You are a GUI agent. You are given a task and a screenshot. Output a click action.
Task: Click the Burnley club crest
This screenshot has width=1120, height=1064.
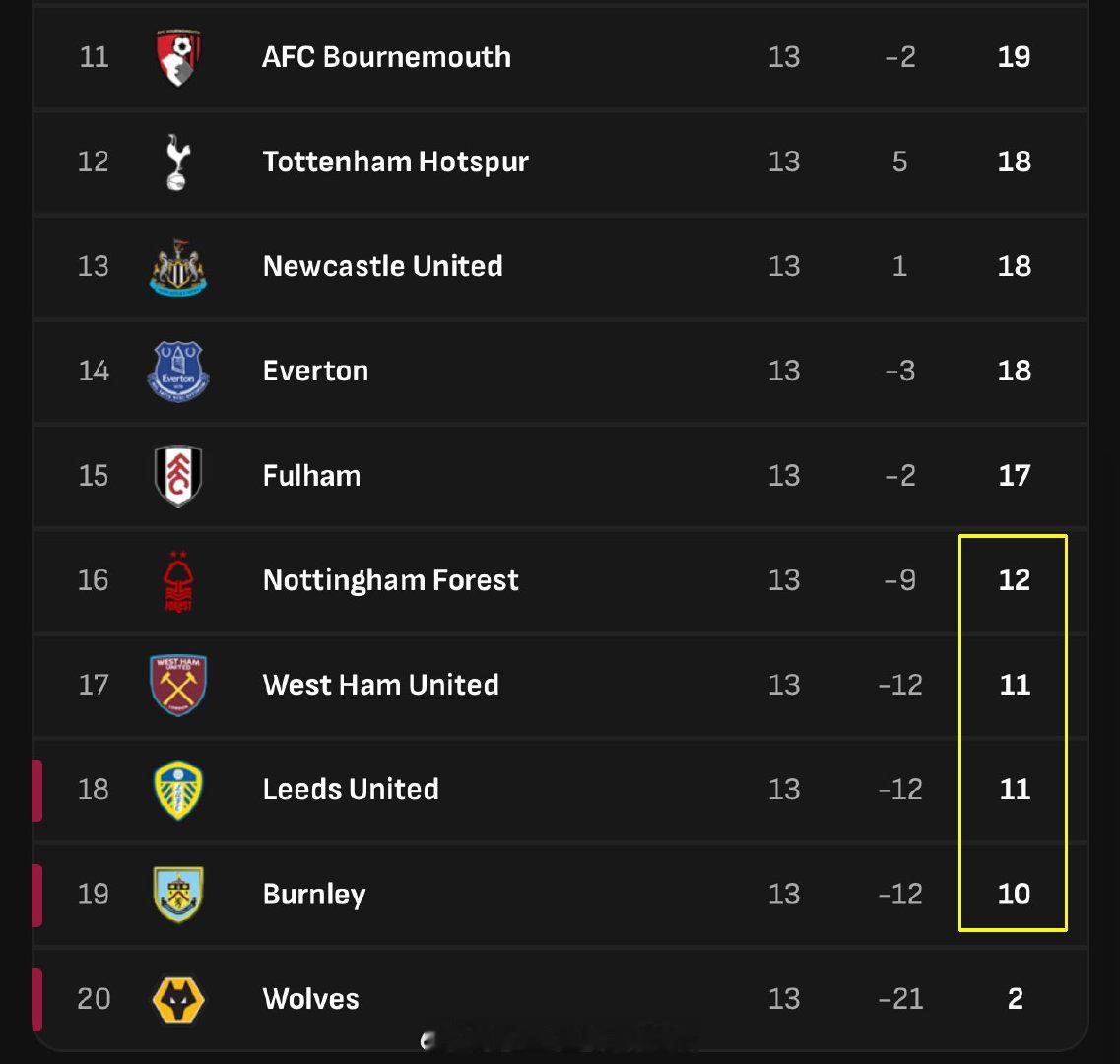click(178, 895)
